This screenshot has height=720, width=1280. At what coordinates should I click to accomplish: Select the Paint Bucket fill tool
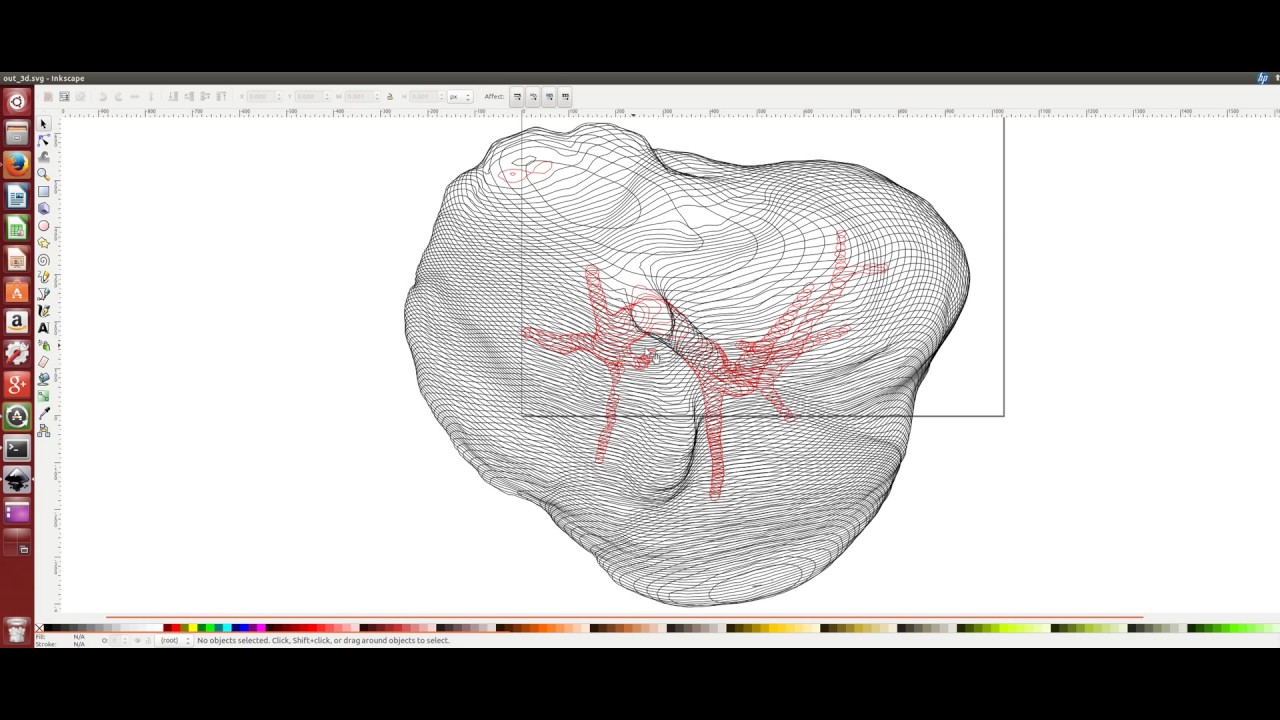pos(43,379)
